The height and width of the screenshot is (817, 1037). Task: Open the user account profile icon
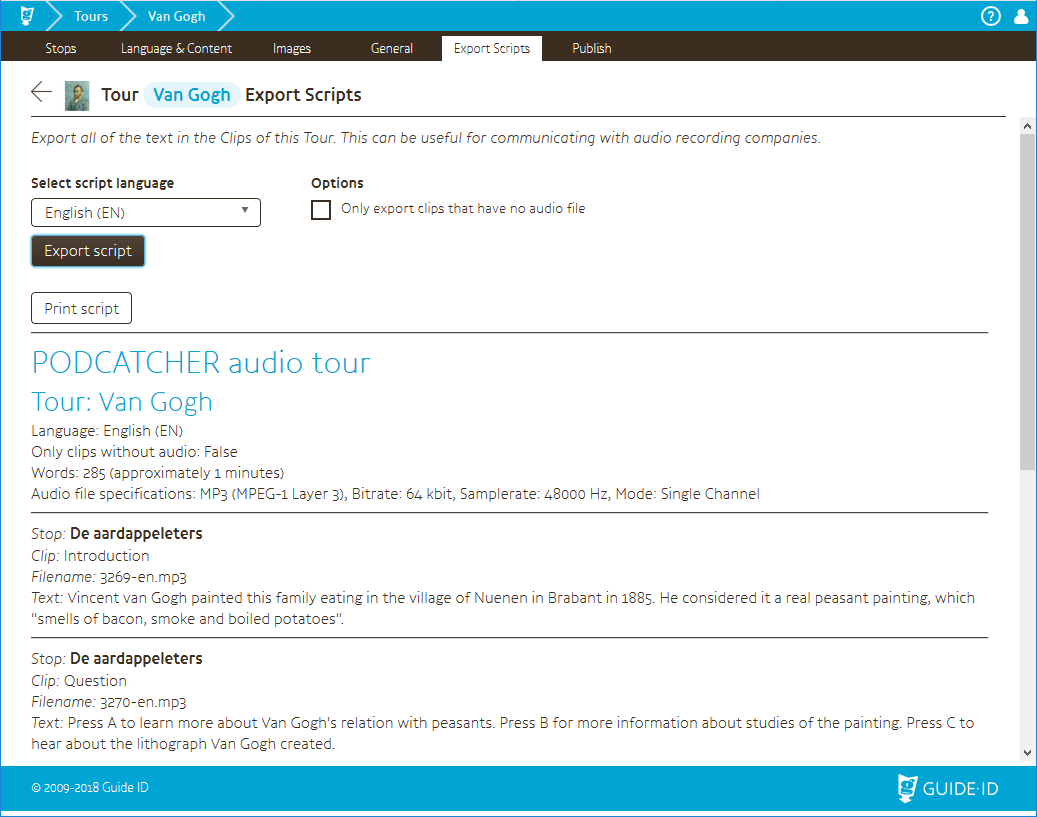click(x=1022, y=16)
